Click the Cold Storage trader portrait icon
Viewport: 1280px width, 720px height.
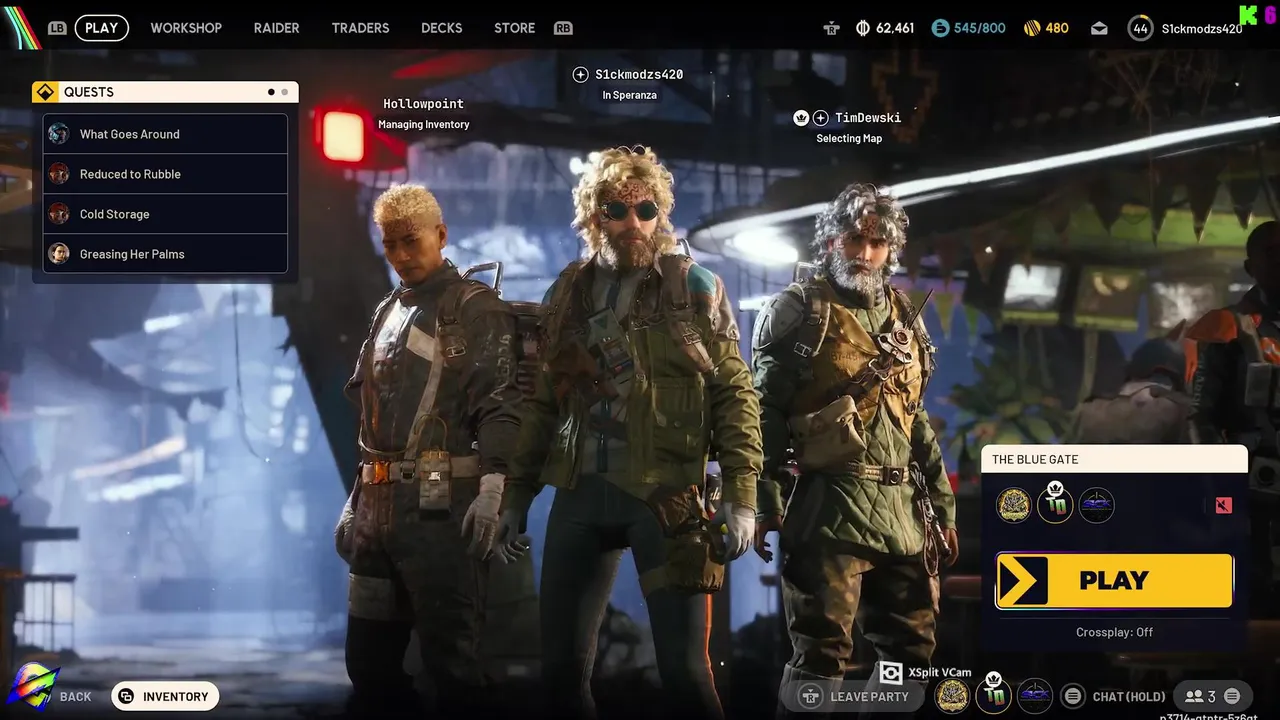click(59, 214)
